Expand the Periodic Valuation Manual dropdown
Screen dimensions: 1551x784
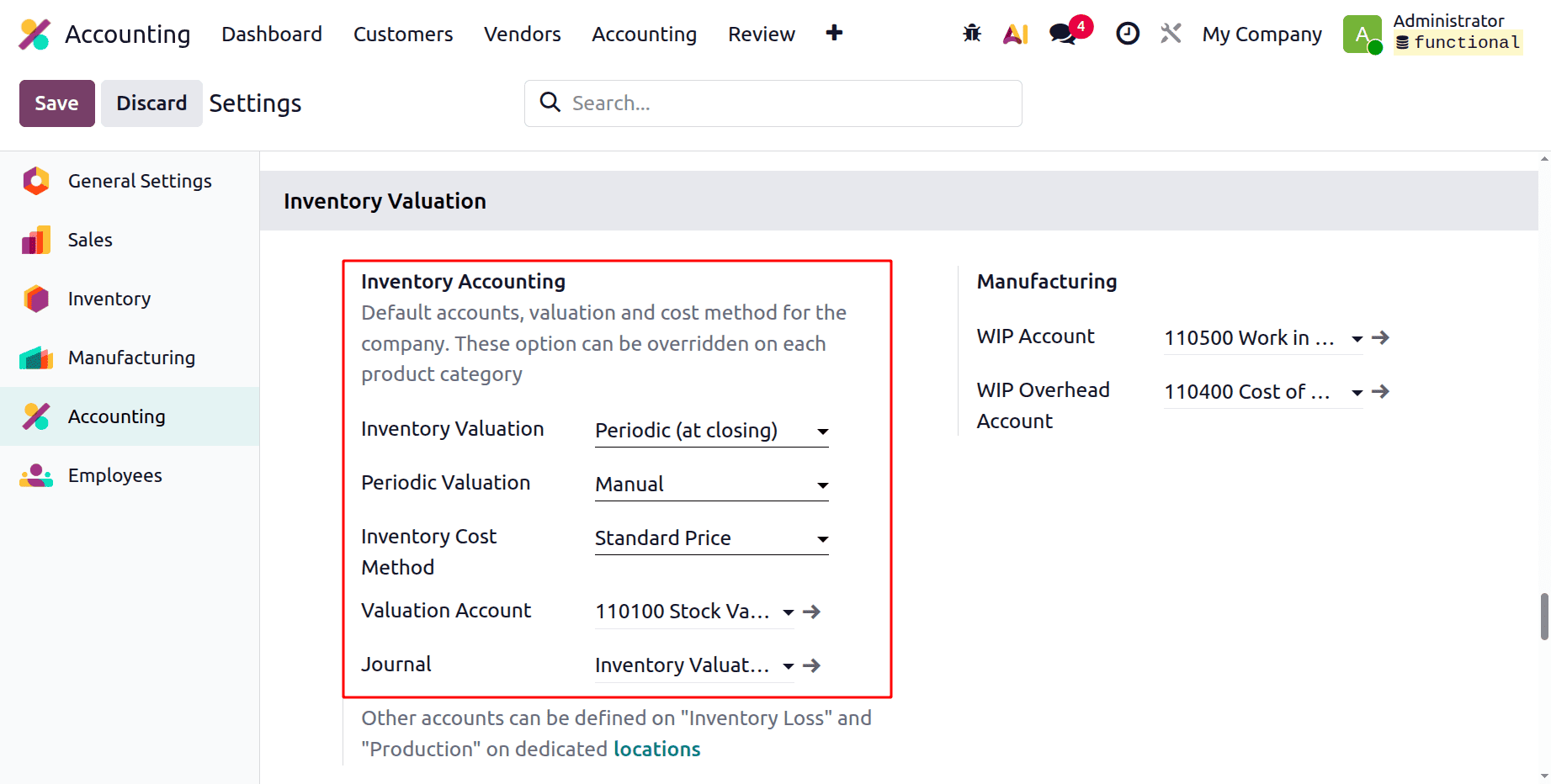822,485
